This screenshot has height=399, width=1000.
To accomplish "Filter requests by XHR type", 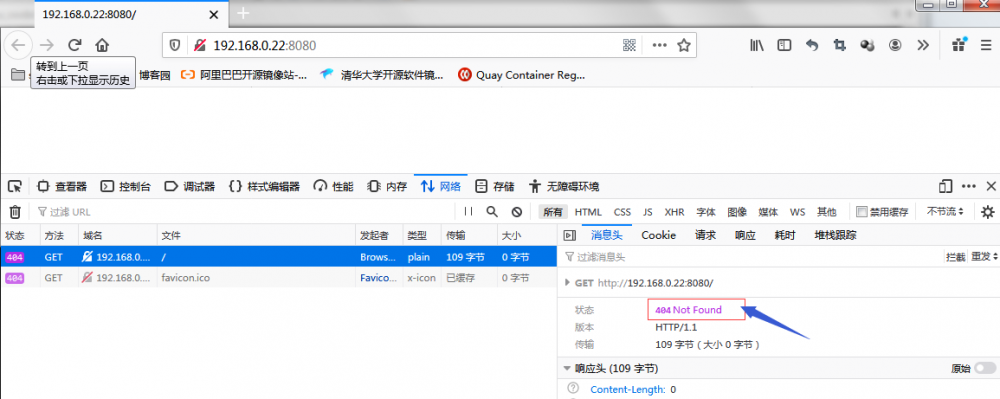I will click(x=674, y=212).
